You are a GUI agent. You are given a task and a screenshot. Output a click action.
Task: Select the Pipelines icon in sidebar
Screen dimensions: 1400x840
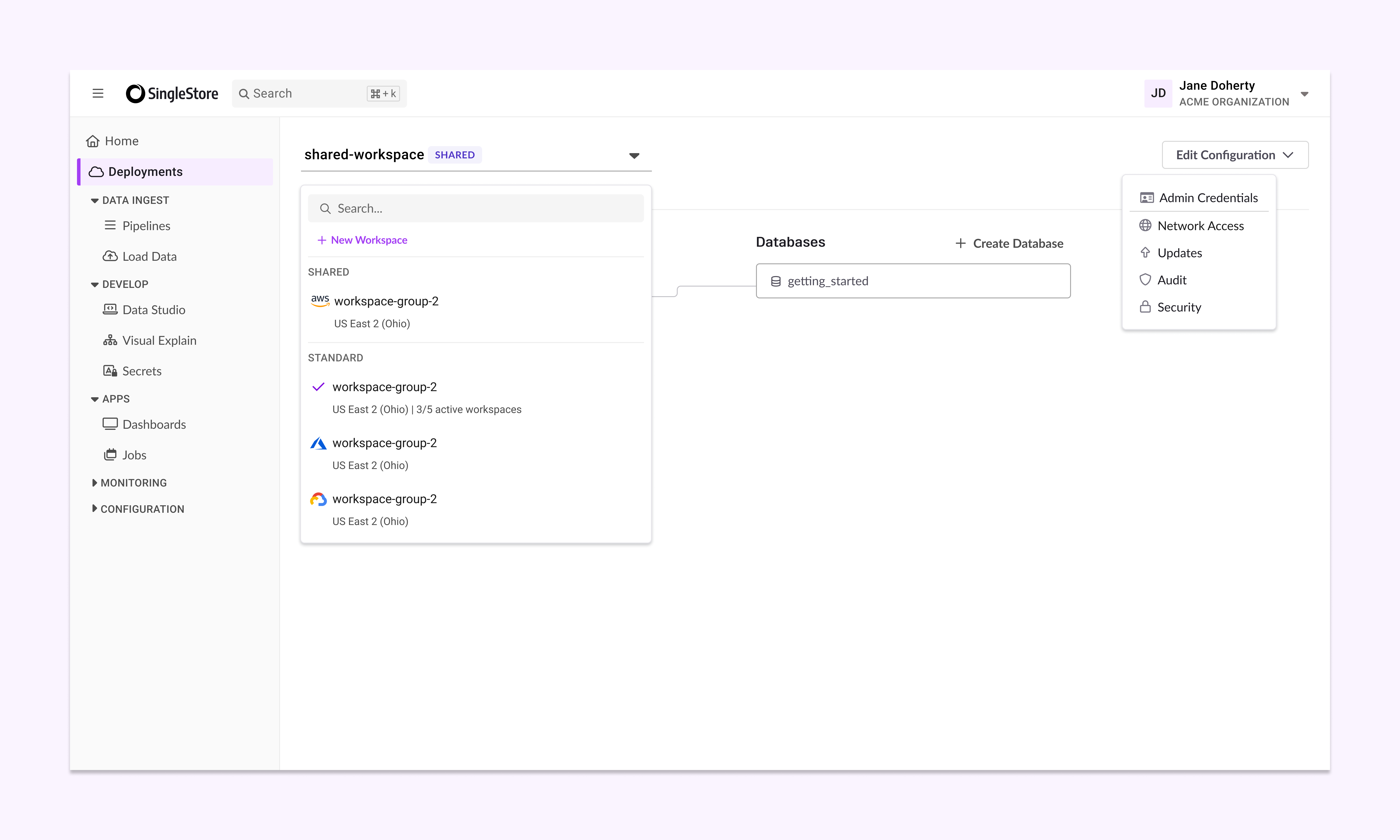(110, 225)
